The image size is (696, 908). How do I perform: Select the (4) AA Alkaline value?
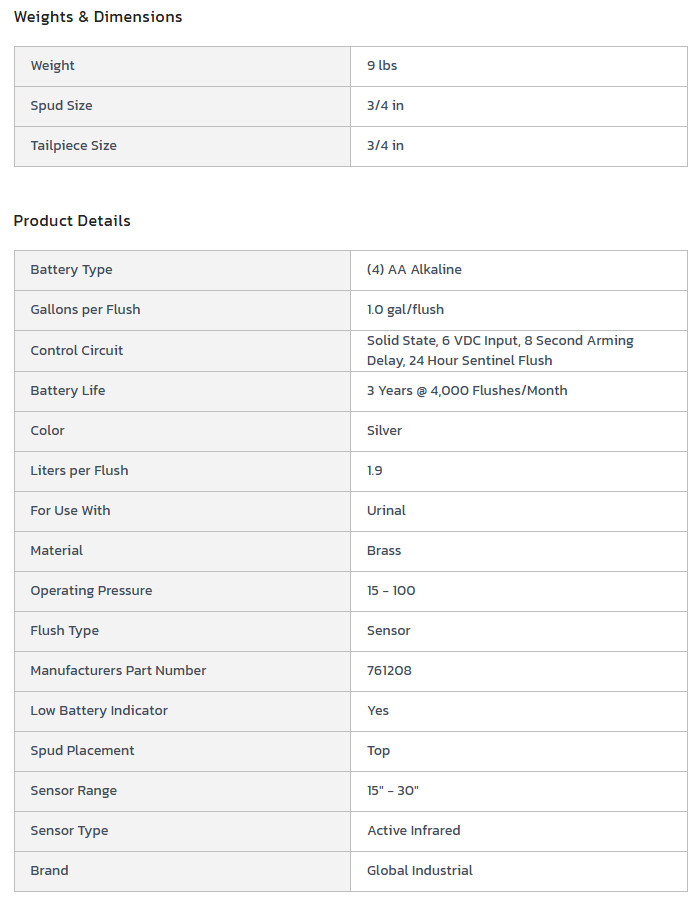pos(414,270)
